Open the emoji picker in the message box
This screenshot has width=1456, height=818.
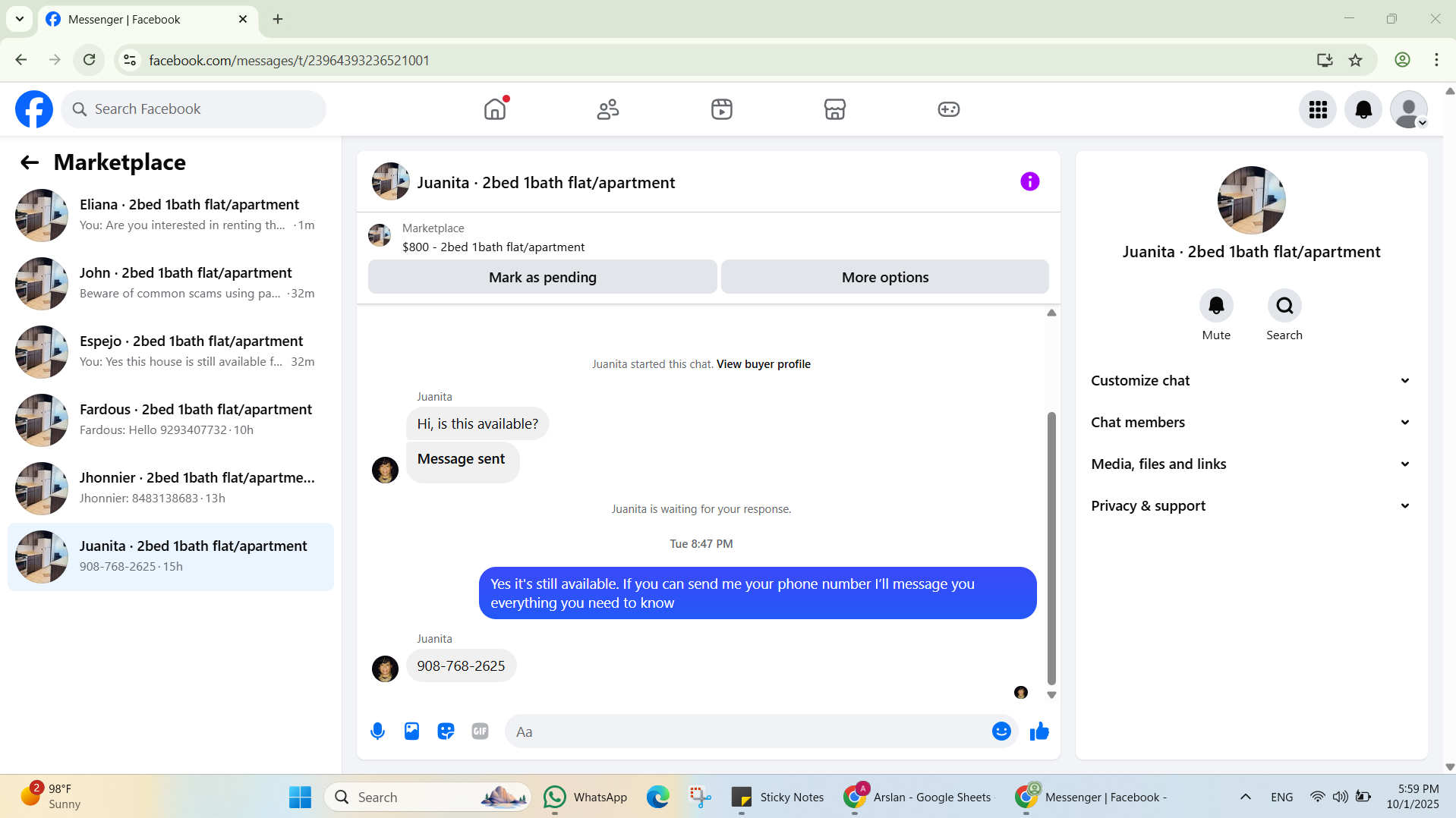tap(1001, 731)
